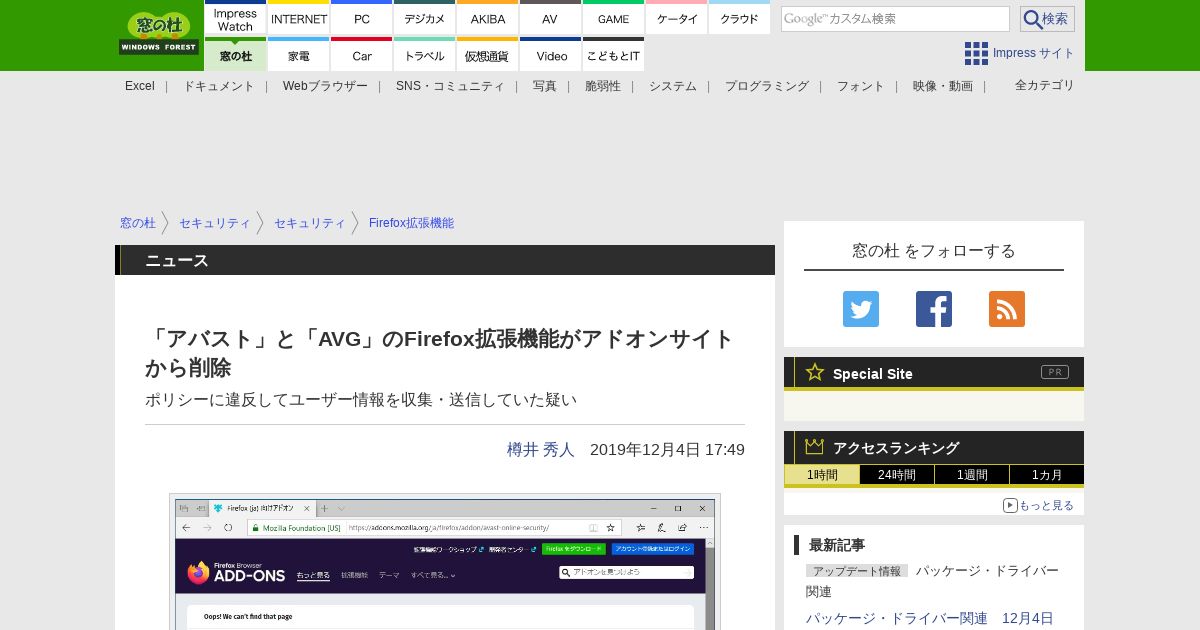The width and height of the screenshot is (1200, 630).
Task: Go to the プログラミング category
Action: 767,86
